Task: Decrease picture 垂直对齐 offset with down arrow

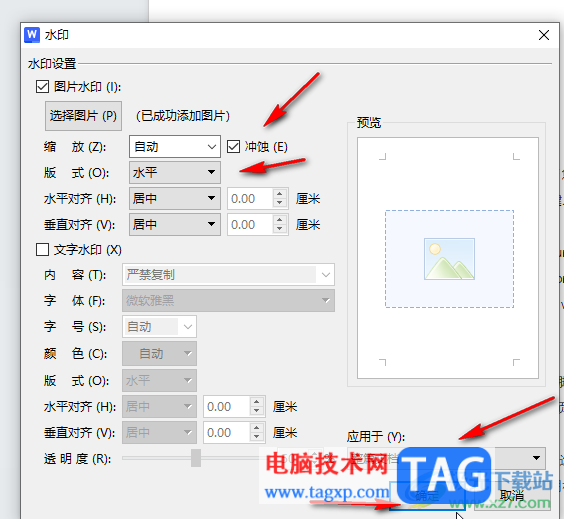Action: pos(280,229)
